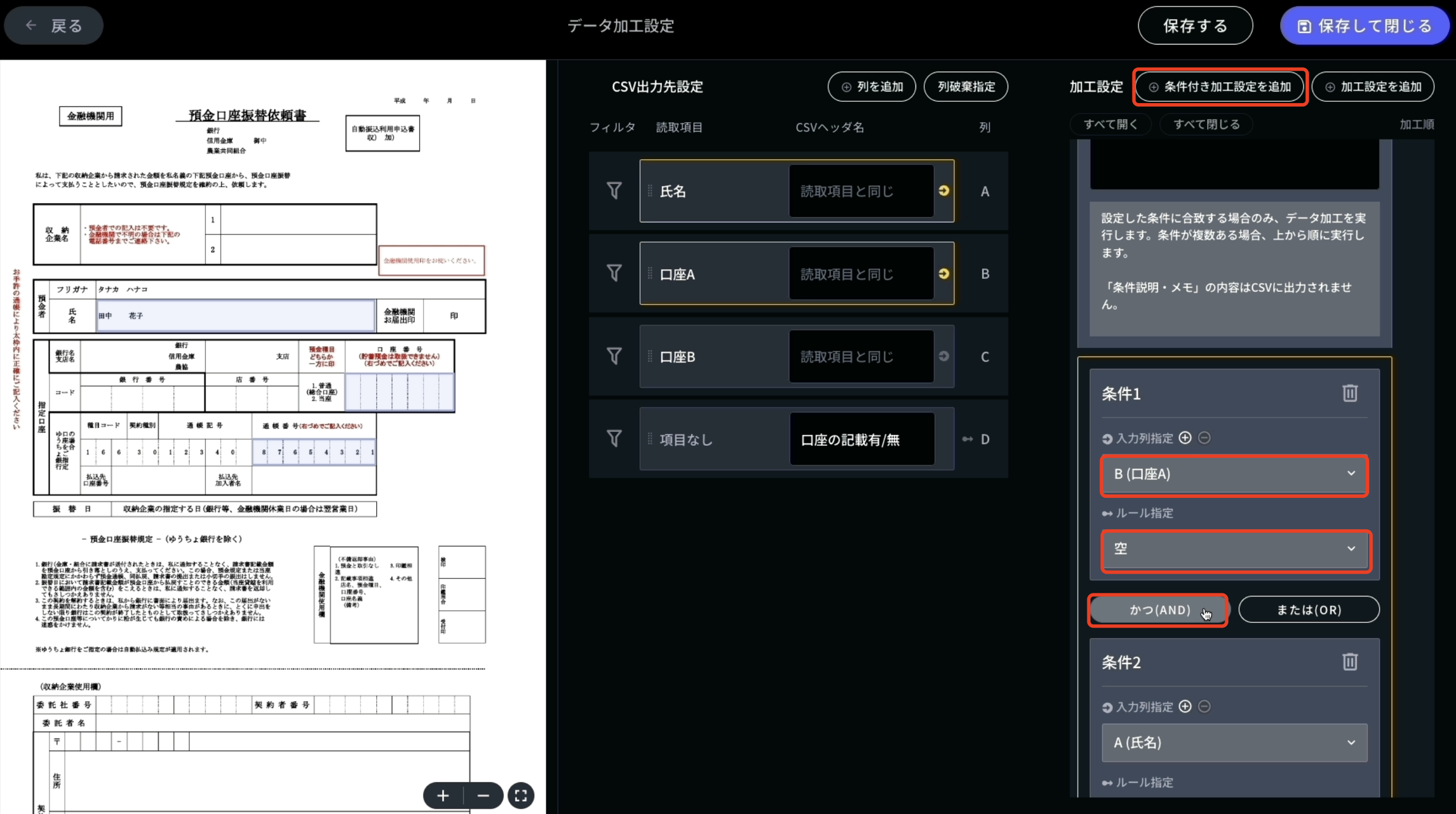The image size is (1456, 814).
Task: Toggle the filter on 項目なし row
Action: 613,438
